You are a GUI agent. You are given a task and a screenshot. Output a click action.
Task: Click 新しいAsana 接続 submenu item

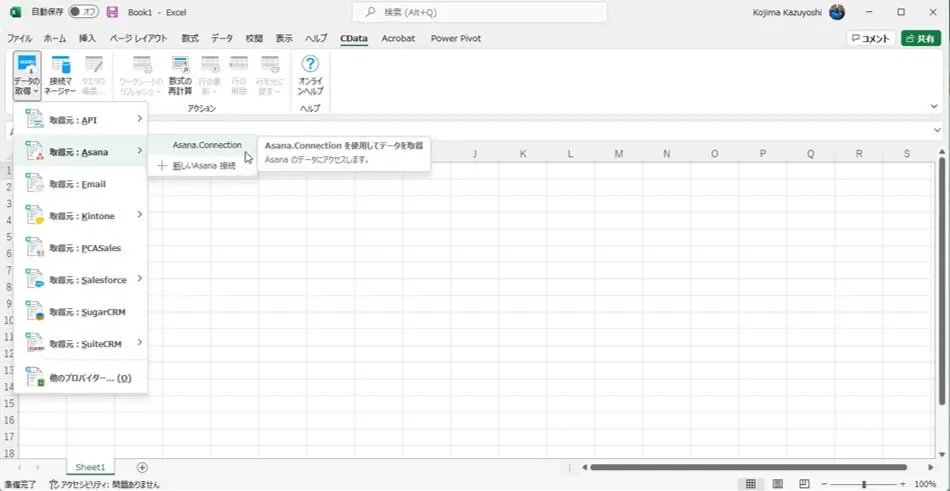coord(202,165)
